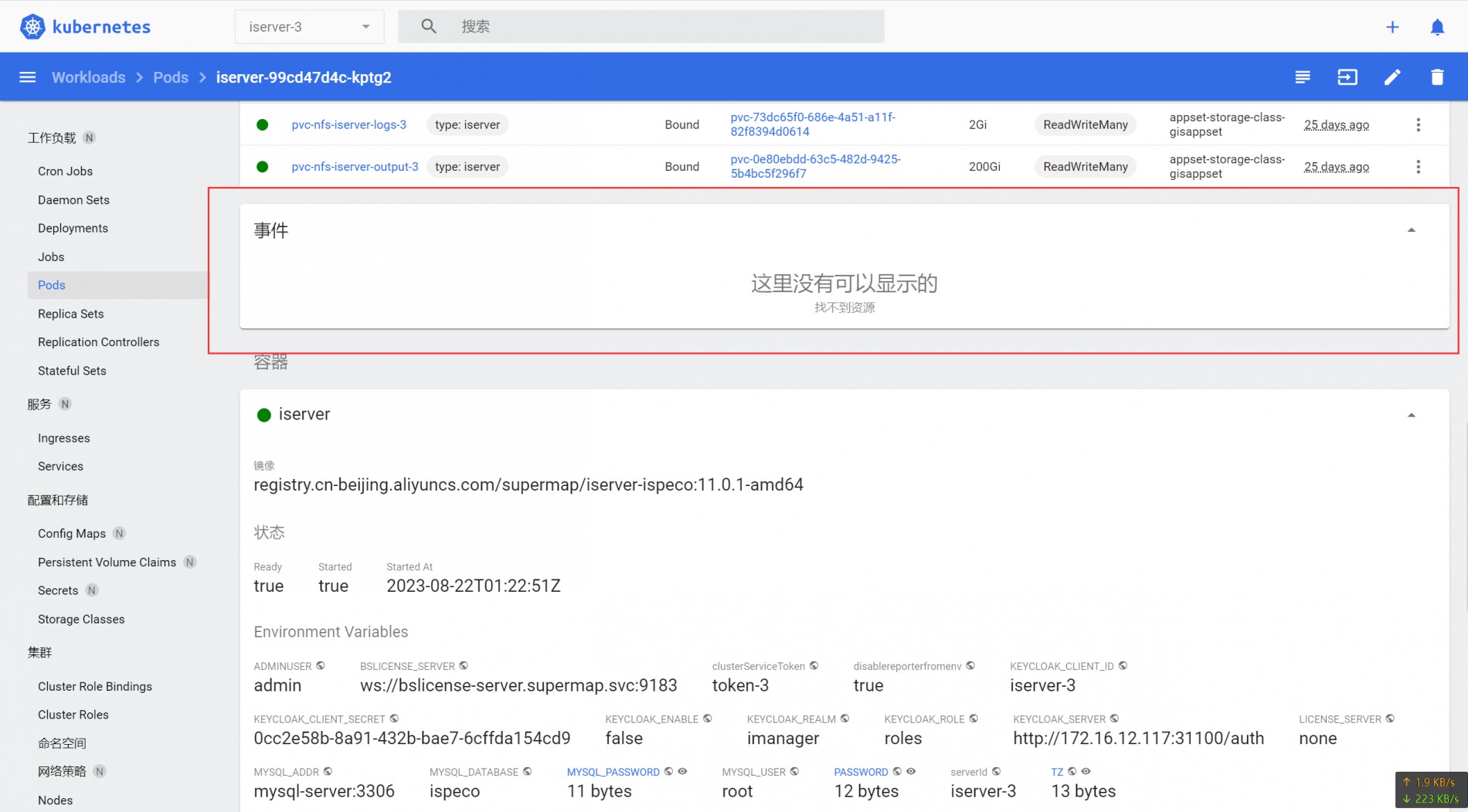Viewport: 1468px width, 812px height.
Task: Copy KEYCLOAK_REALM value icon
Action: pos(844,719)
